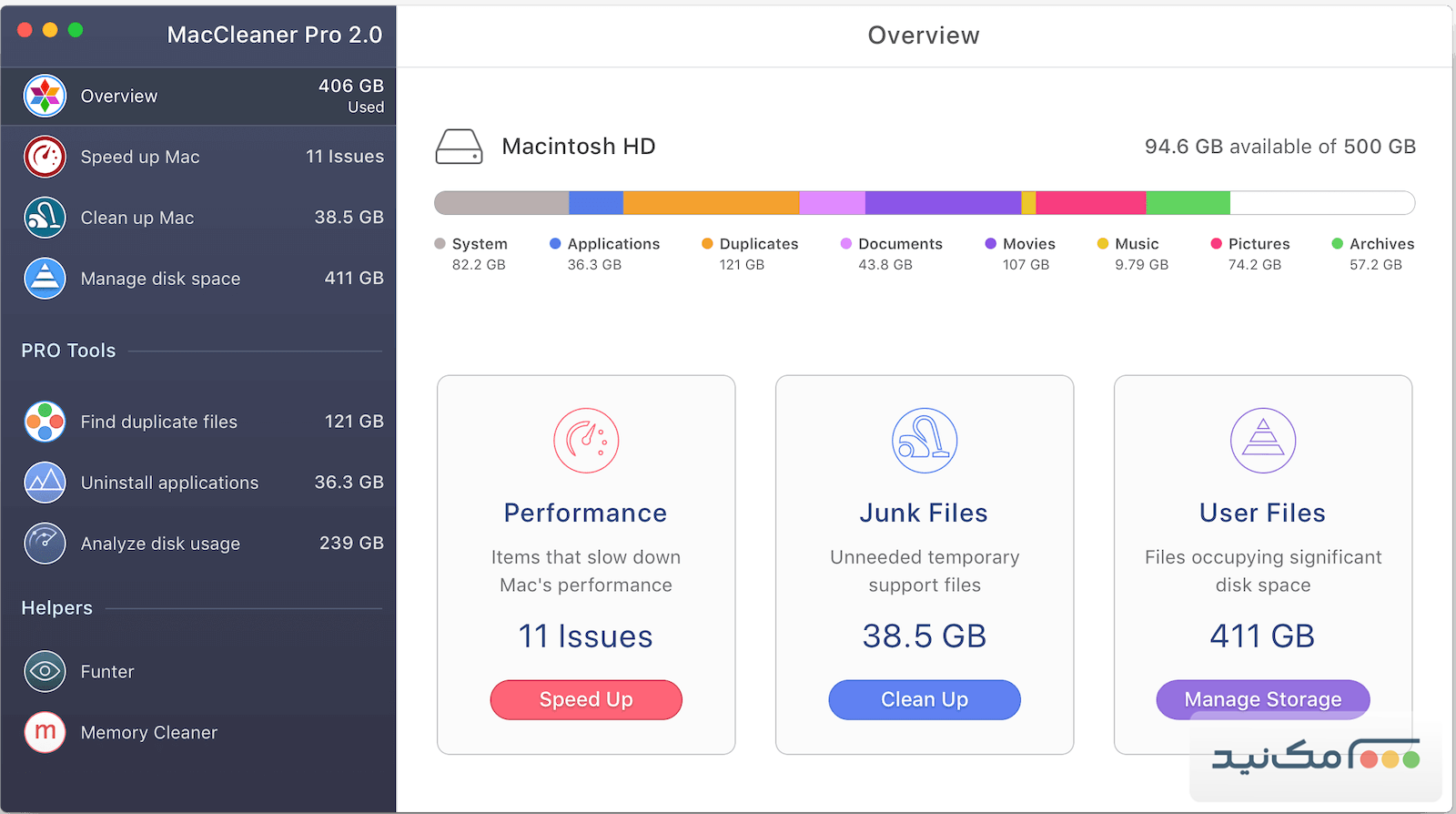Click the pink Pictures segment of storage bar
Screen dimensions: 1456x814
coord(1090,203)
